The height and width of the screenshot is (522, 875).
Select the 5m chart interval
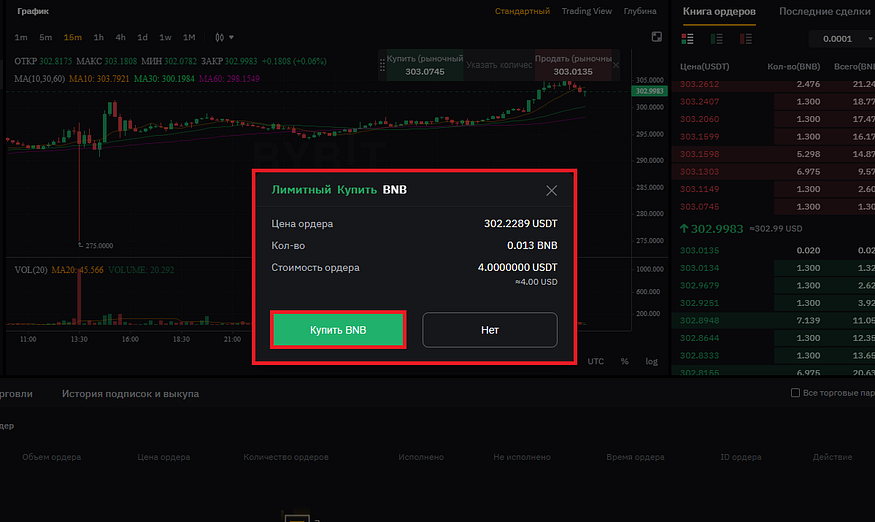(x=46, y=37)
